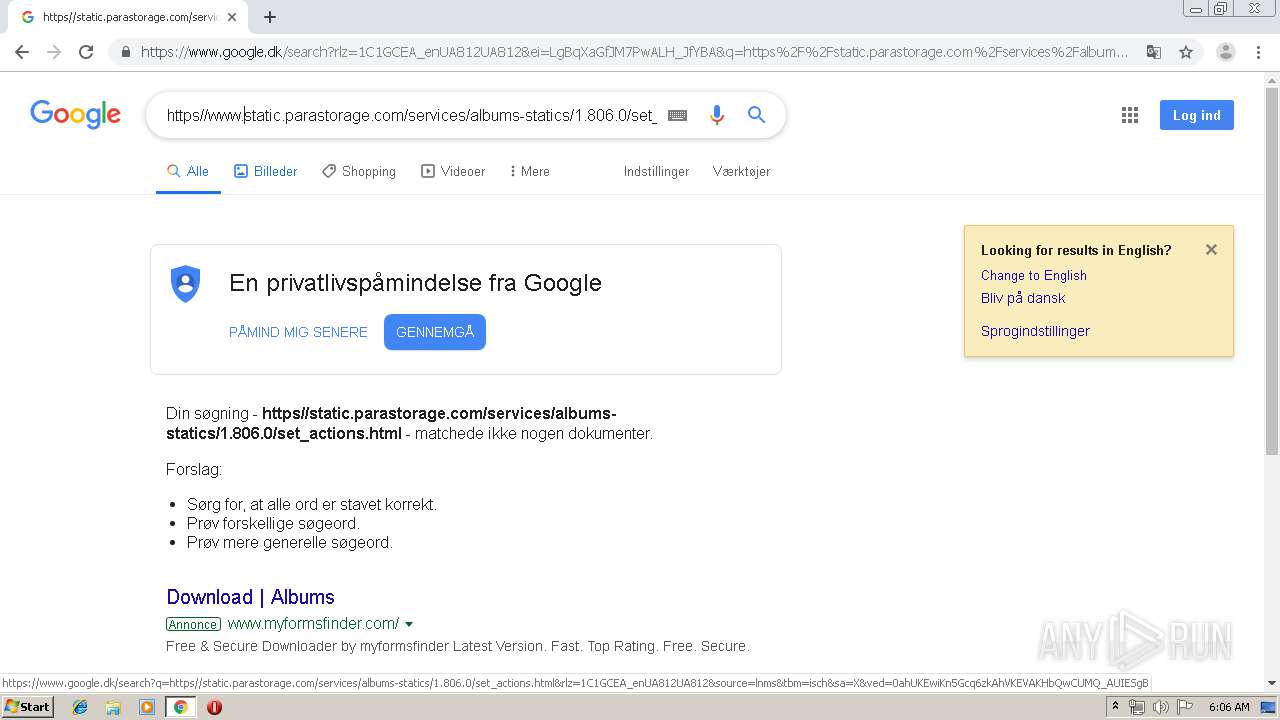1280x720 pixels.
Task: Click the taskbar clock 6:06 AM
Action: 1229,707
